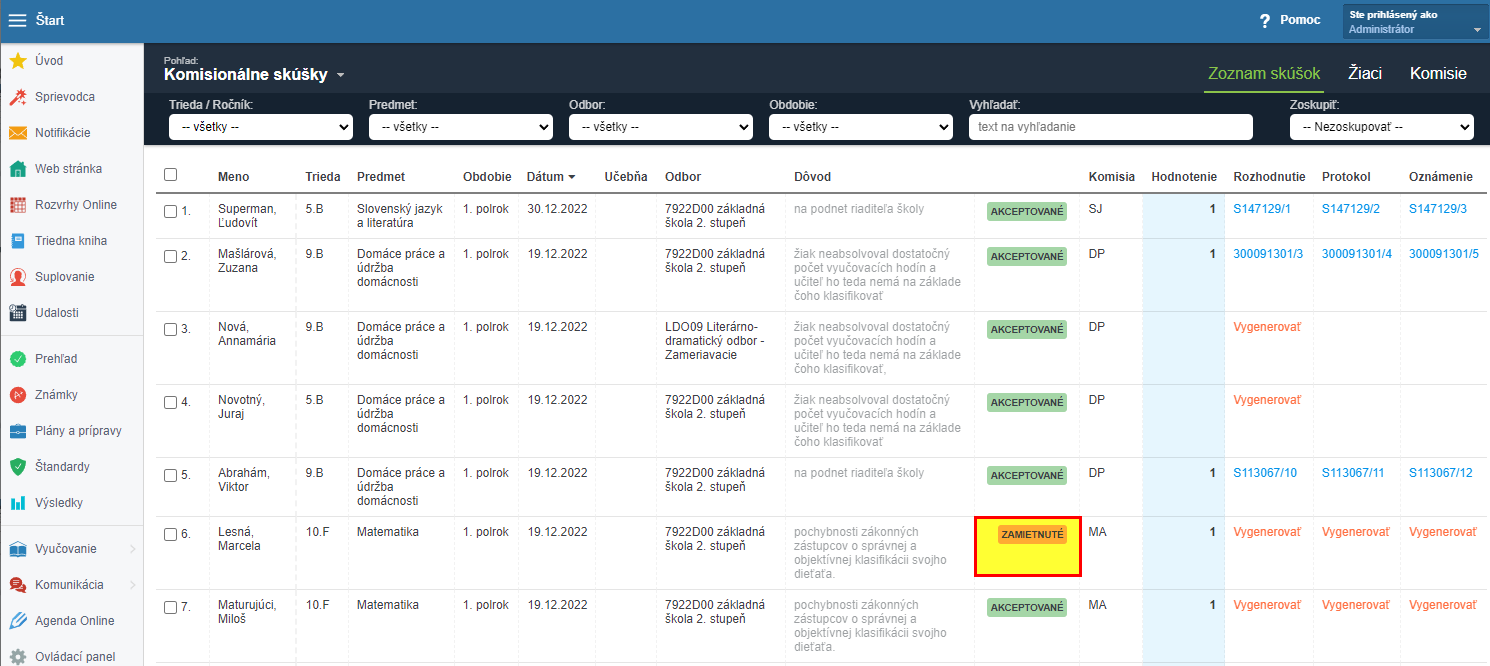Click the Udalosti calendar icon
The image size is (1490, 666).
click(x=18, y=313)
